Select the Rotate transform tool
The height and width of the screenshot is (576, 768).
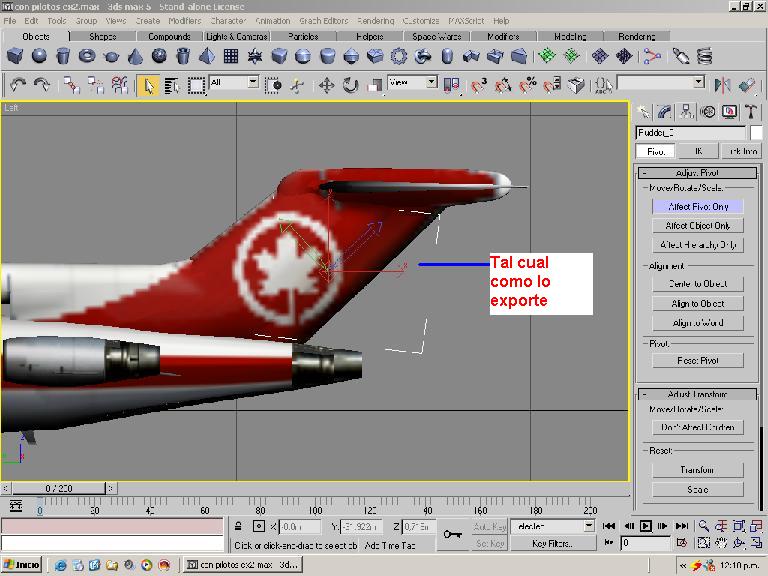351,85
